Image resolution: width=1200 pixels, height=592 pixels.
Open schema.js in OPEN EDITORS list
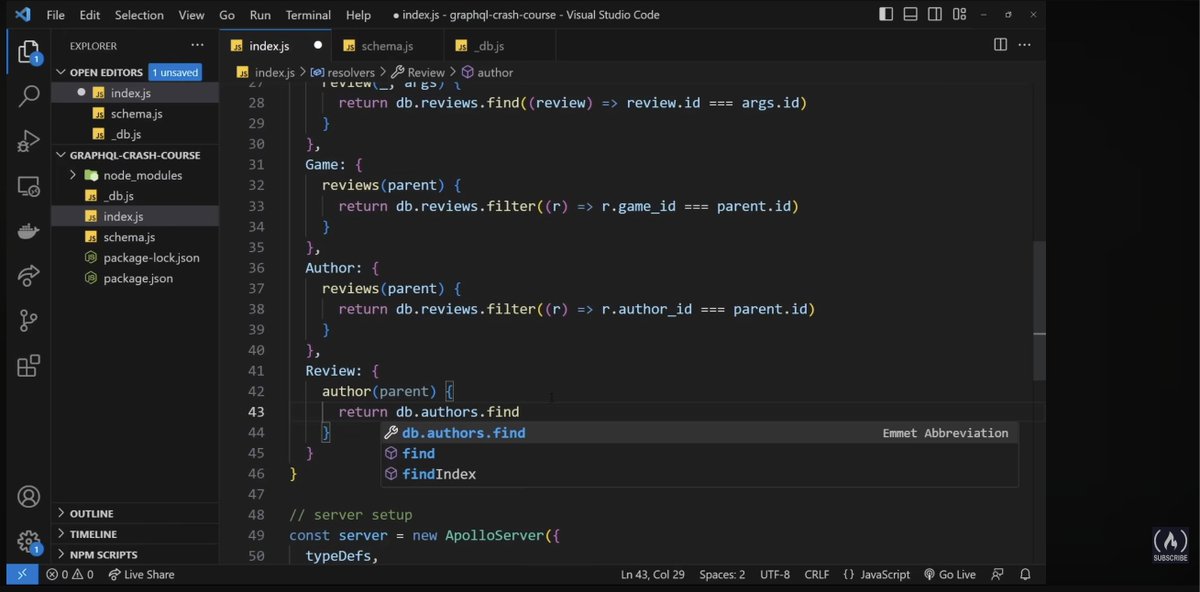point(135,114)
